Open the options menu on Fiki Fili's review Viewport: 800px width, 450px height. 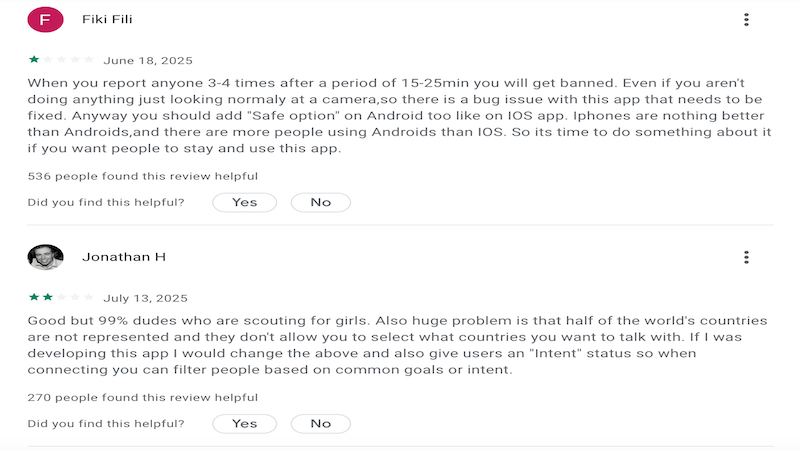point(746,20)
